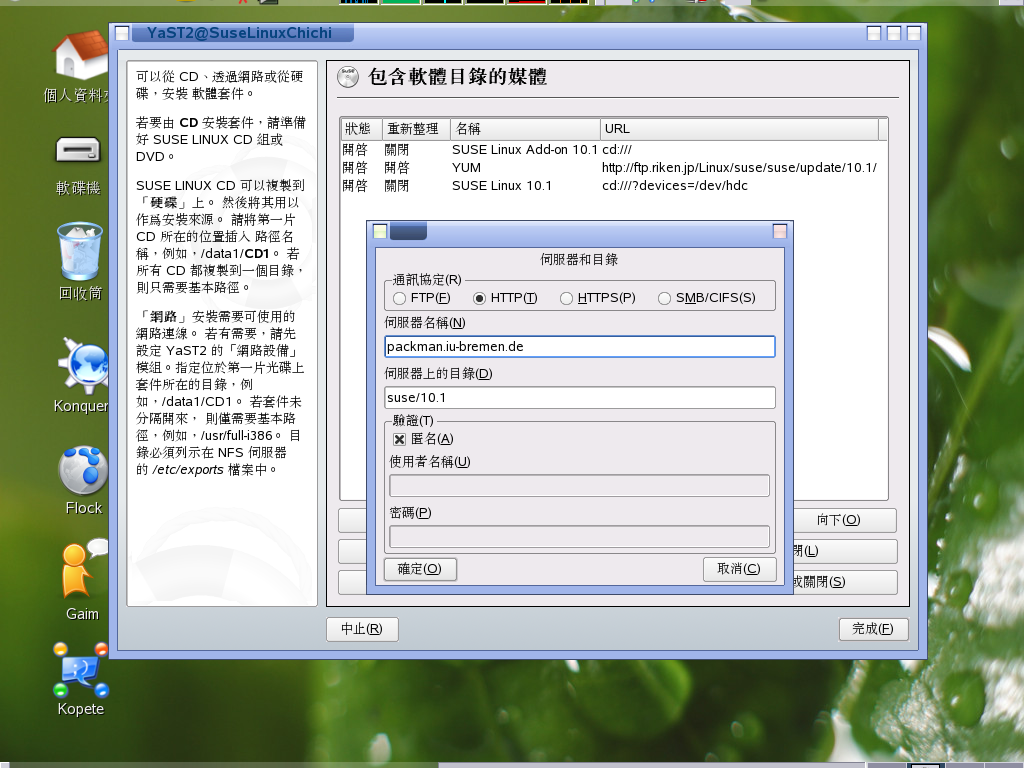Viewport: 1024px width, 768px height.
Task: Launch the Gaim messenger icon
Action: coord(82,571)
